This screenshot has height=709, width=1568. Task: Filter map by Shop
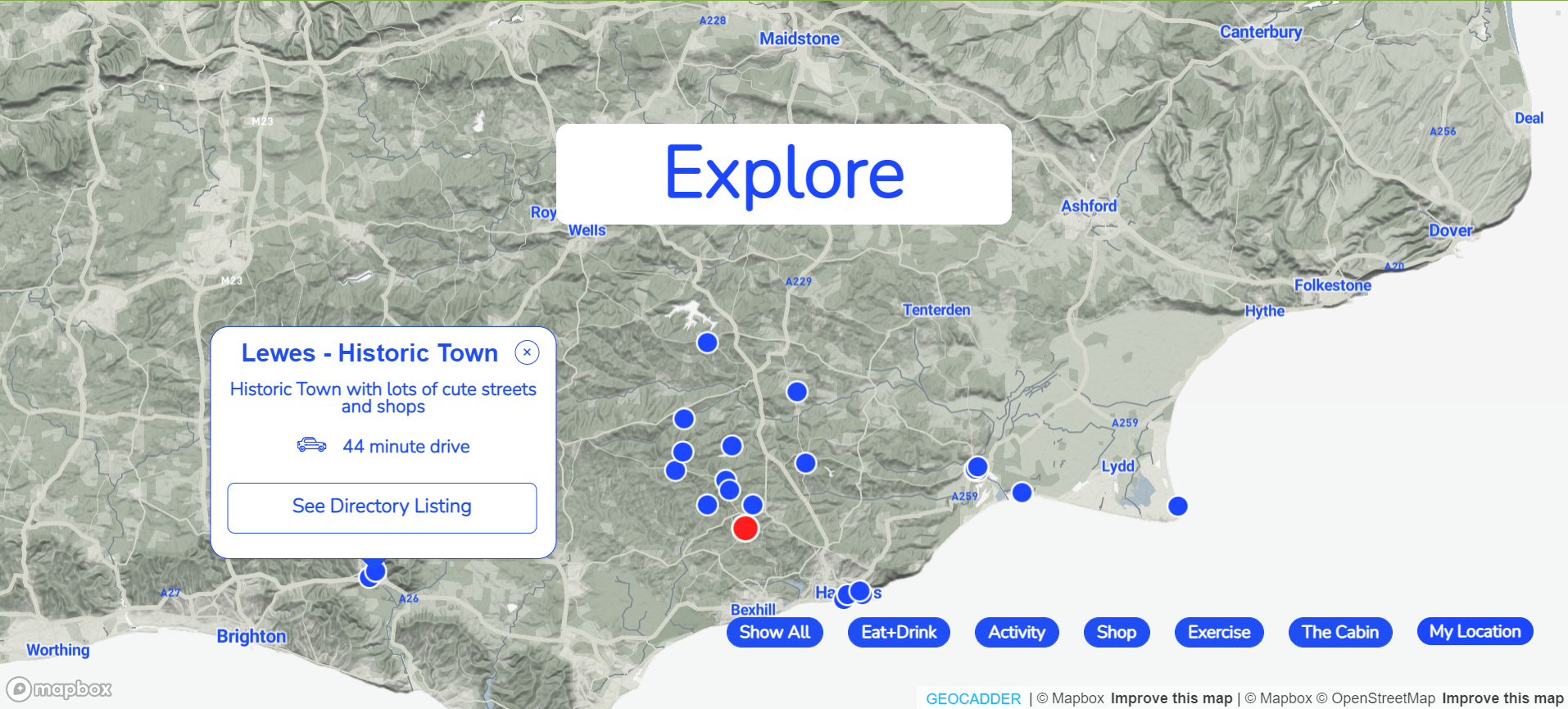click(x=1116, y=632)
